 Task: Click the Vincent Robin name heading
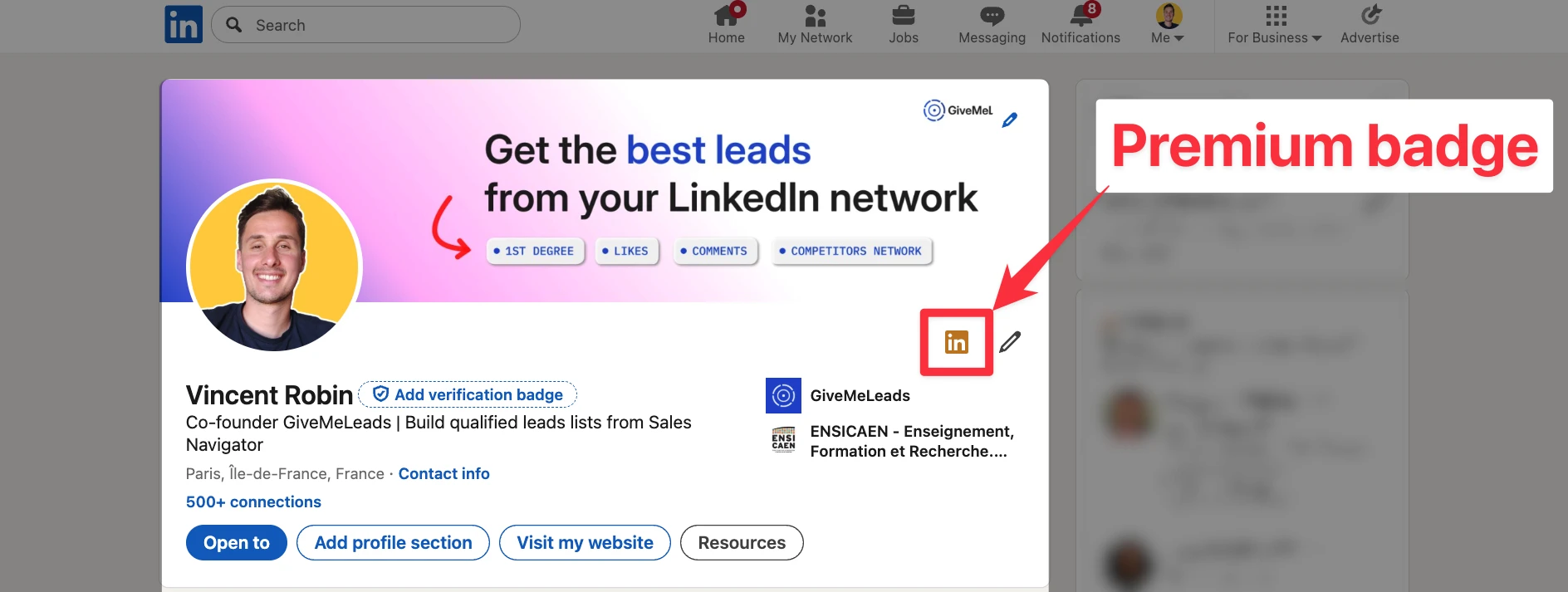269,394
